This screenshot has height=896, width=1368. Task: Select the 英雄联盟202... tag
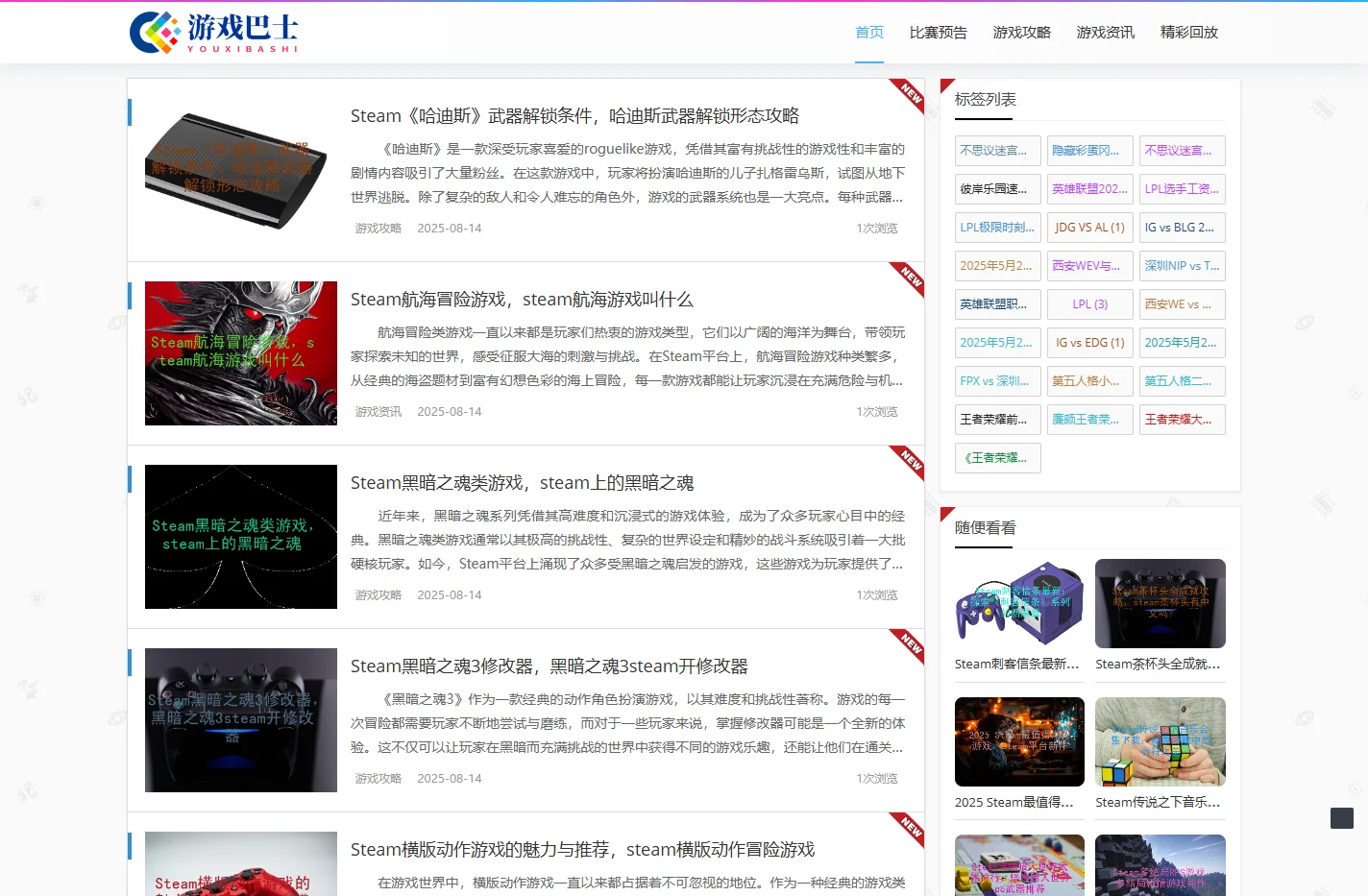[x=1089, y=189]
